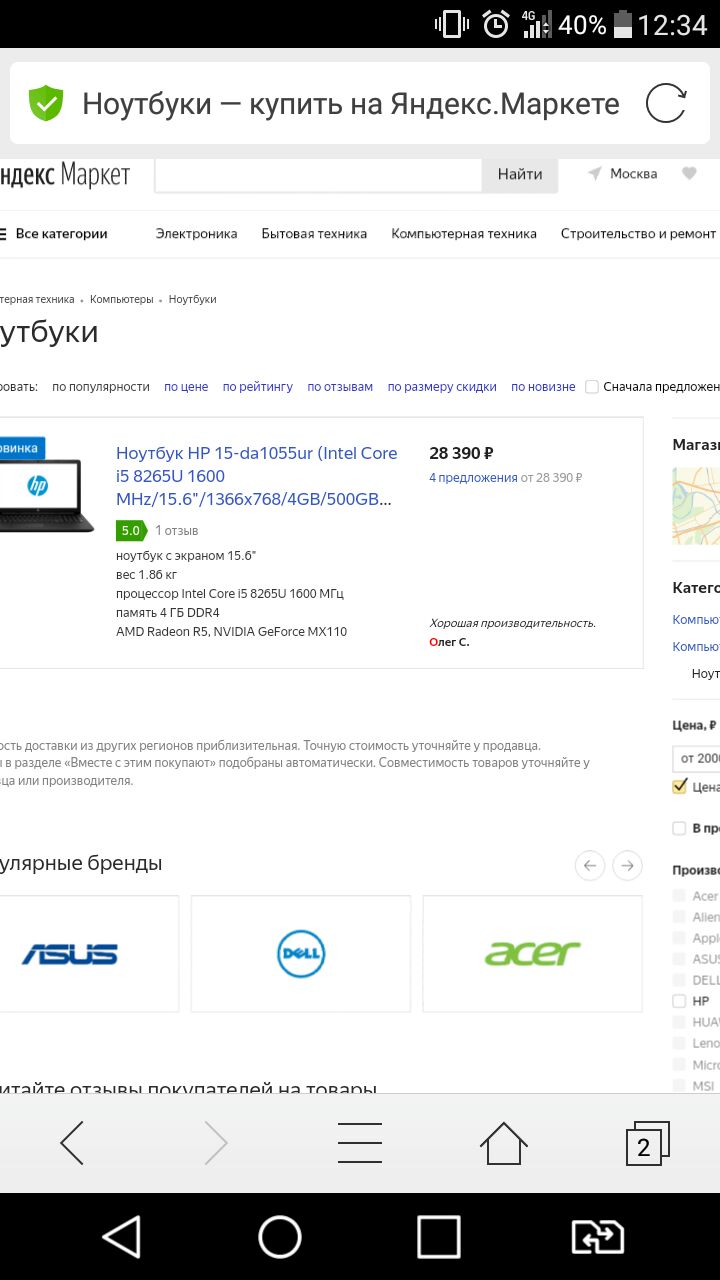Sort by по популярности
Viewport: 720px width, 1280px height.
coord(101,387)
